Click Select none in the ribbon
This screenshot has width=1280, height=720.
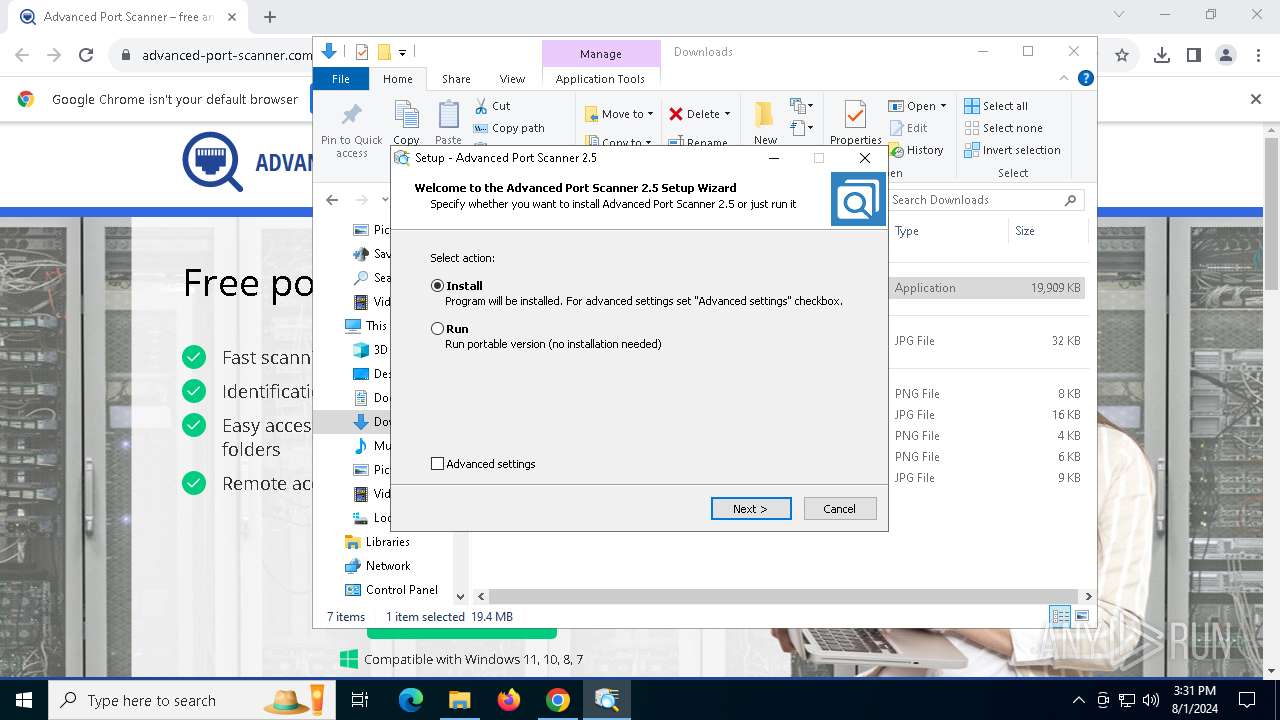click(1003, 128)
